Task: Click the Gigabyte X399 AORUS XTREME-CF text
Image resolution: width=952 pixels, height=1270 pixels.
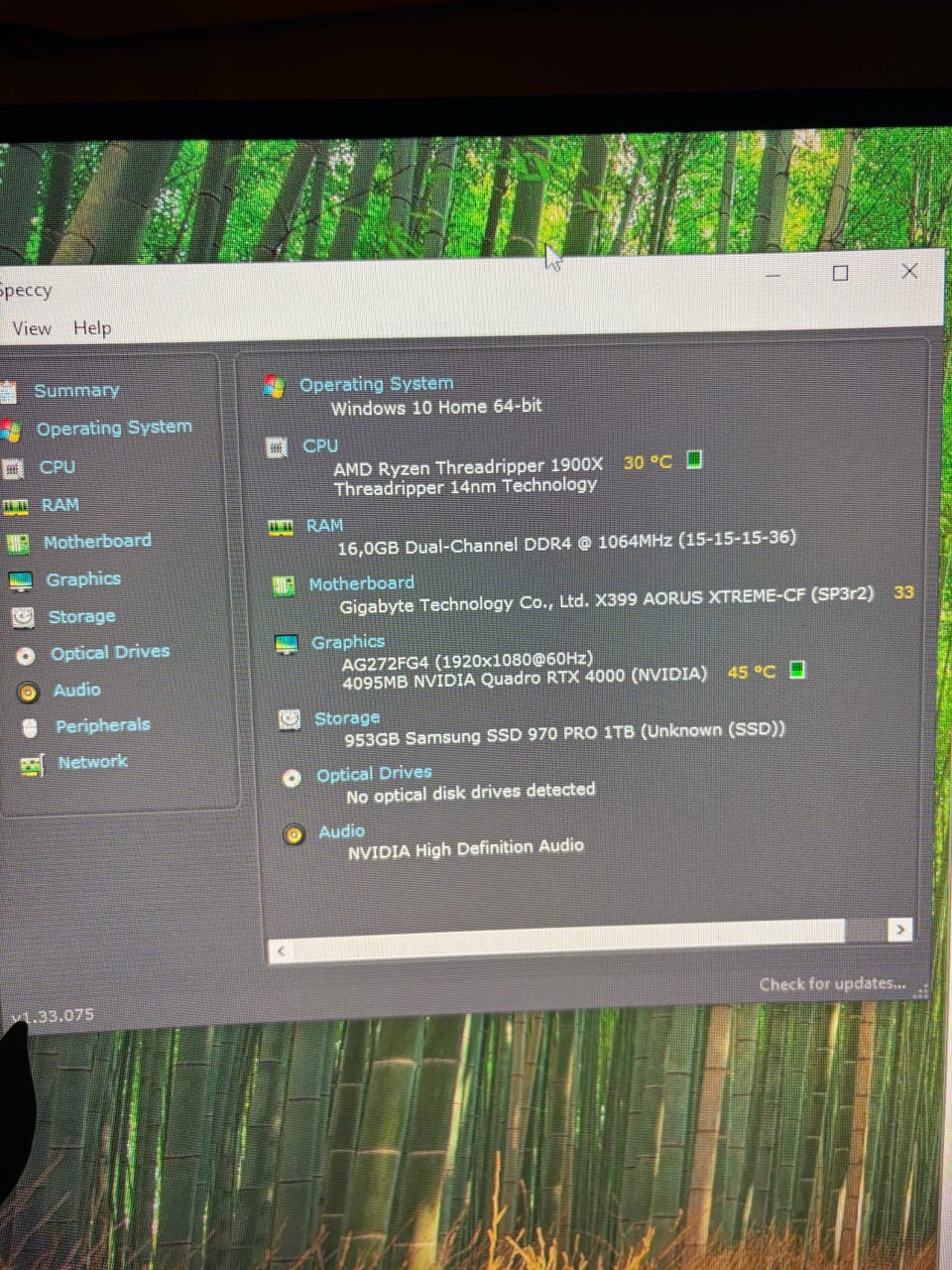Action: pos(607,599)
